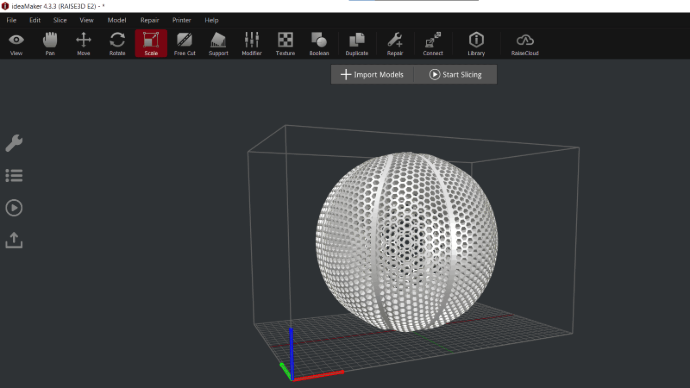This screenshot has width=690, height=388.
Task: Click the highlighted Scale tool
Action: [x=151, y=44]
